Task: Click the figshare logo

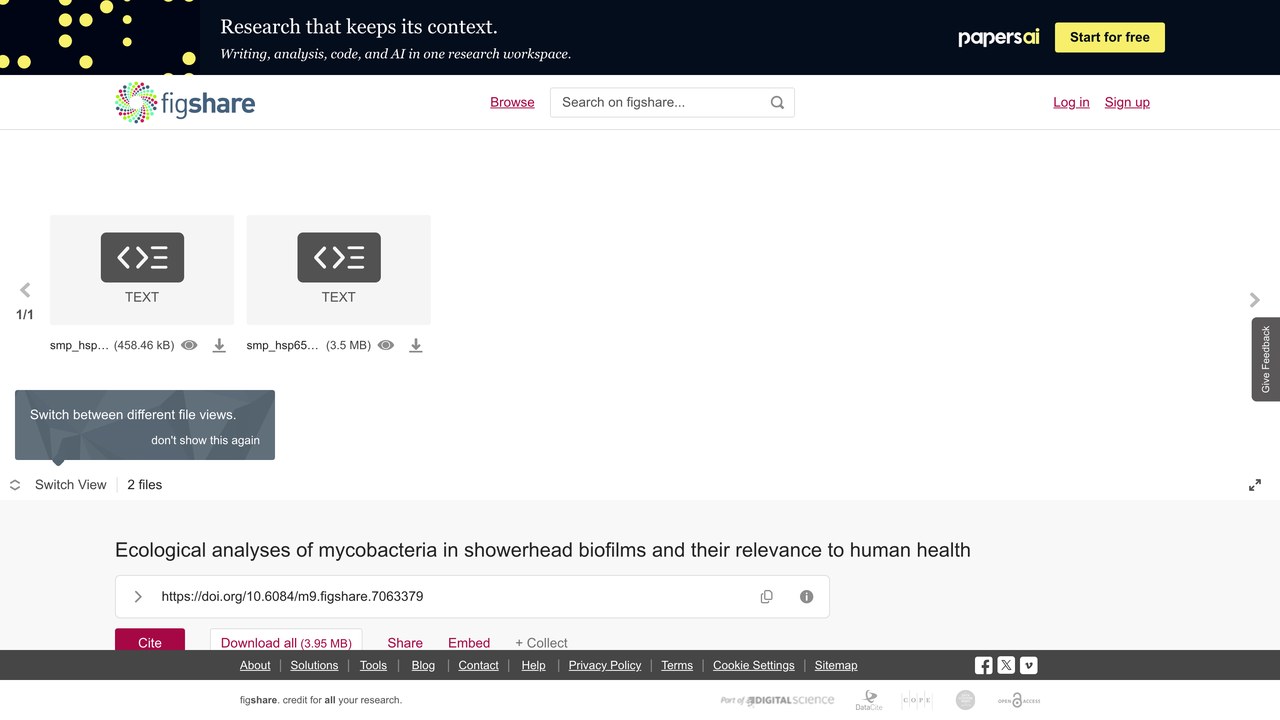Action: pyautogui.click(x=185, y=102)
